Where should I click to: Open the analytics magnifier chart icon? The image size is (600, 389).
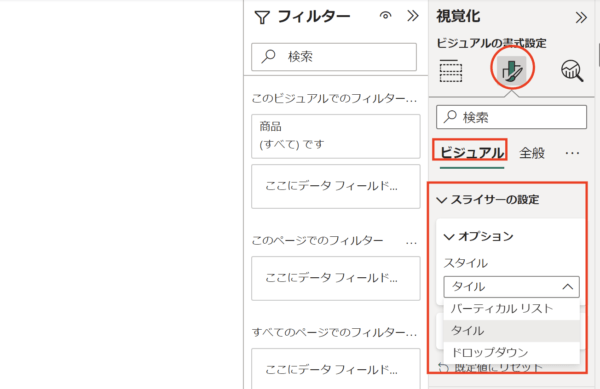click(572, 71)
